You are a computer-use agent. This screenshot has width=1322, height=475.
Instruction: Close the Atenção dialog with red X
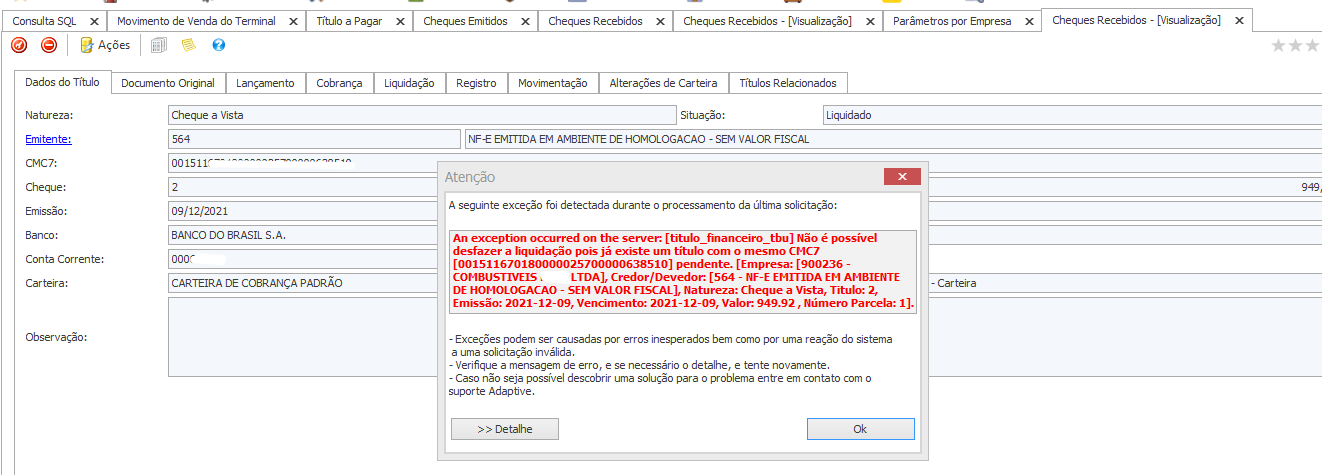click(902, 177)
